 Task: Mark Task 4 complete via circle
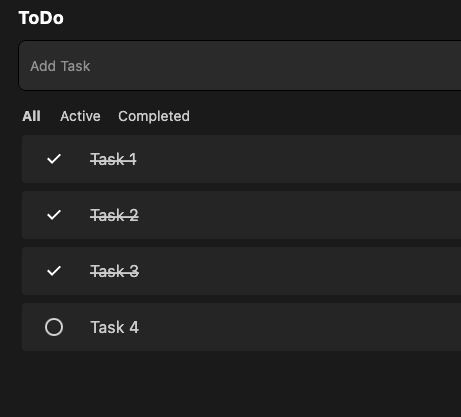pyautogui.click(x=54, y=327)
